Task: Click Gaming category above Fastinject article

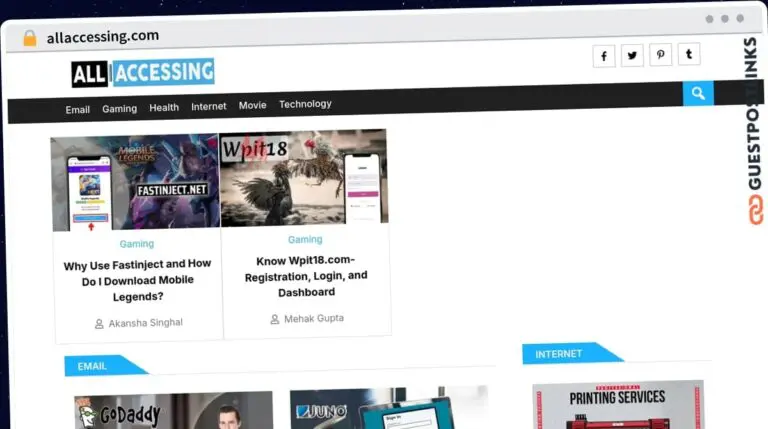Action: pos(137,244)
